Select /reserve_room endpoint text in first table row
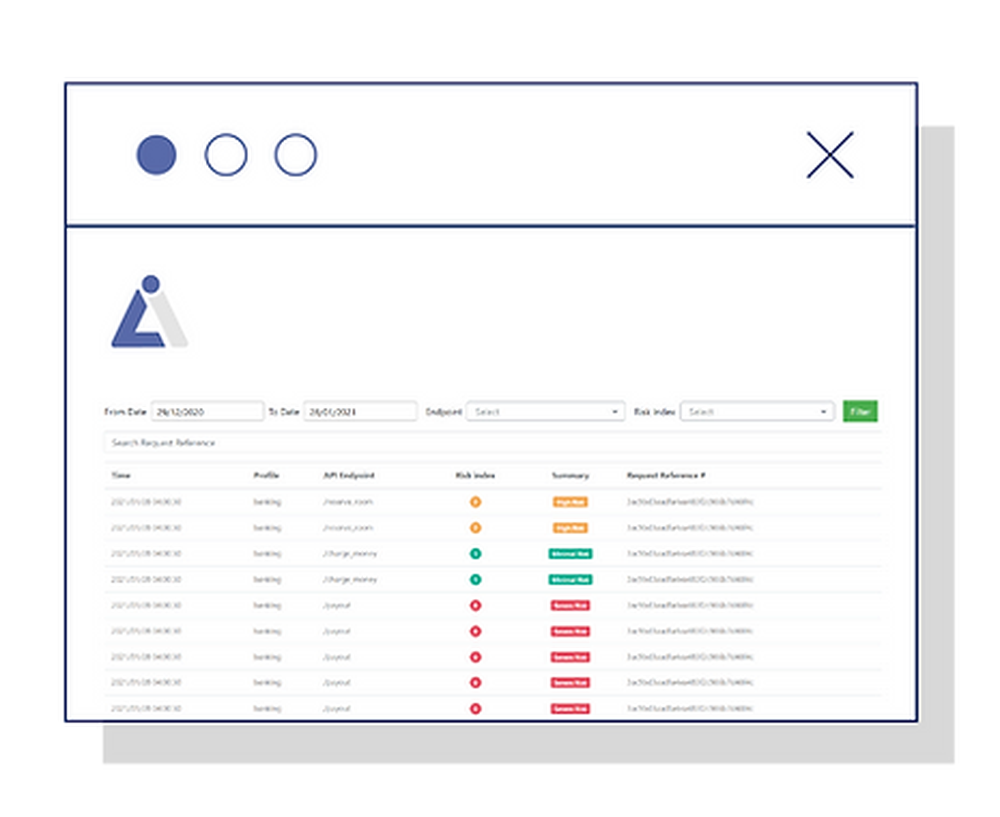This screenshot has width=1000, height=817. [348, 502]
